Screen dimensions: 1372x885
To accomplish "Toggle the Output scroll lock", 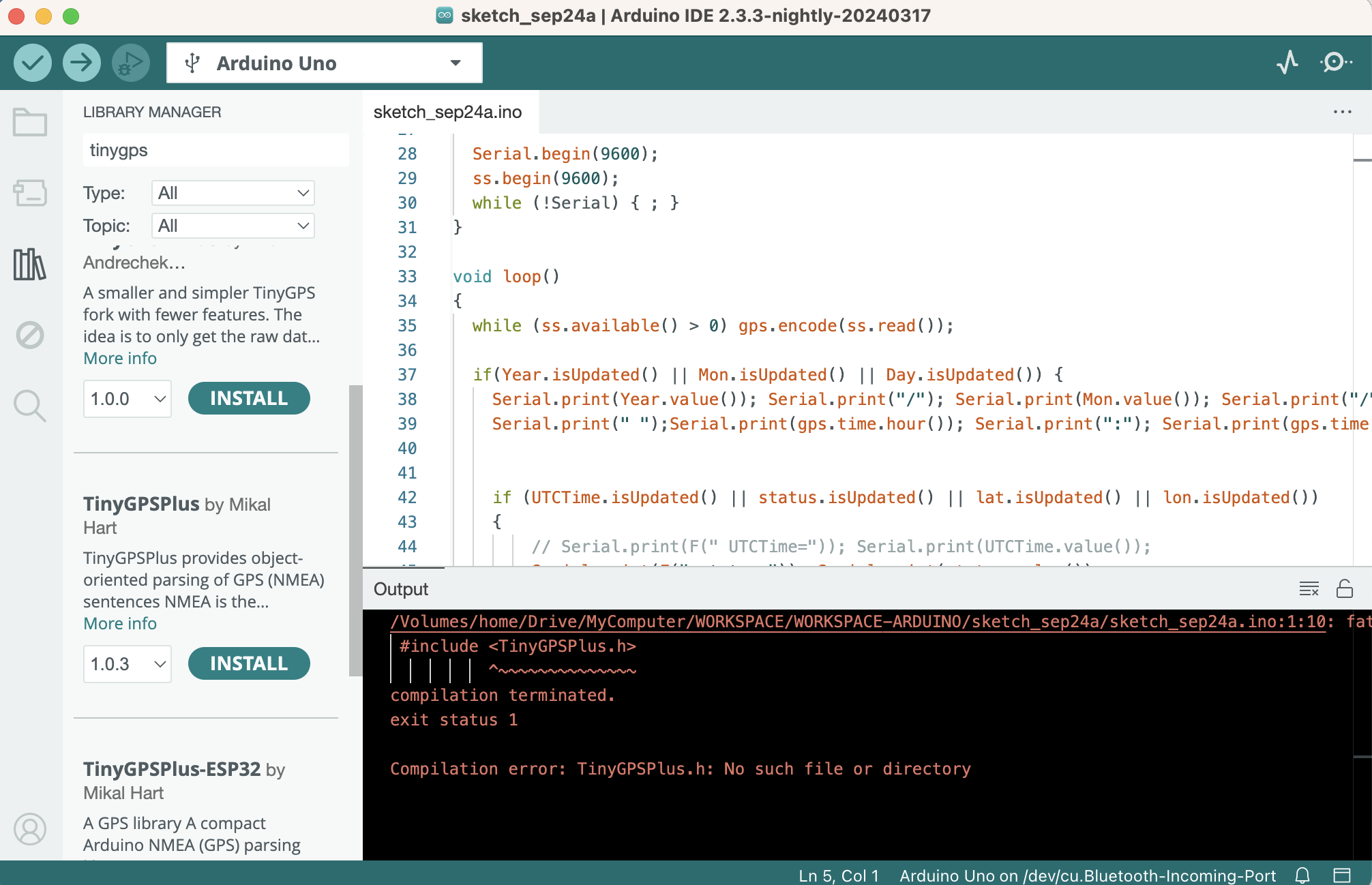I will click(x=1345, y=588).
